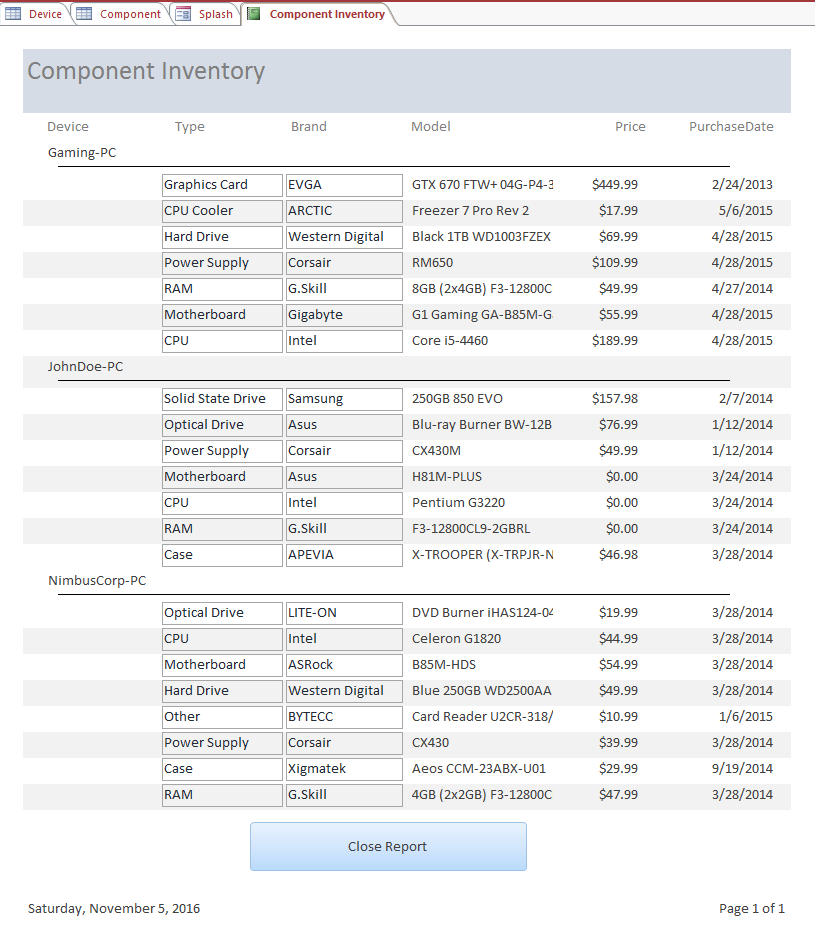Click the Component Inventory report icon
Image resolution: width=815 pixels, height=931 pixels.
click(x=253, y=14)
